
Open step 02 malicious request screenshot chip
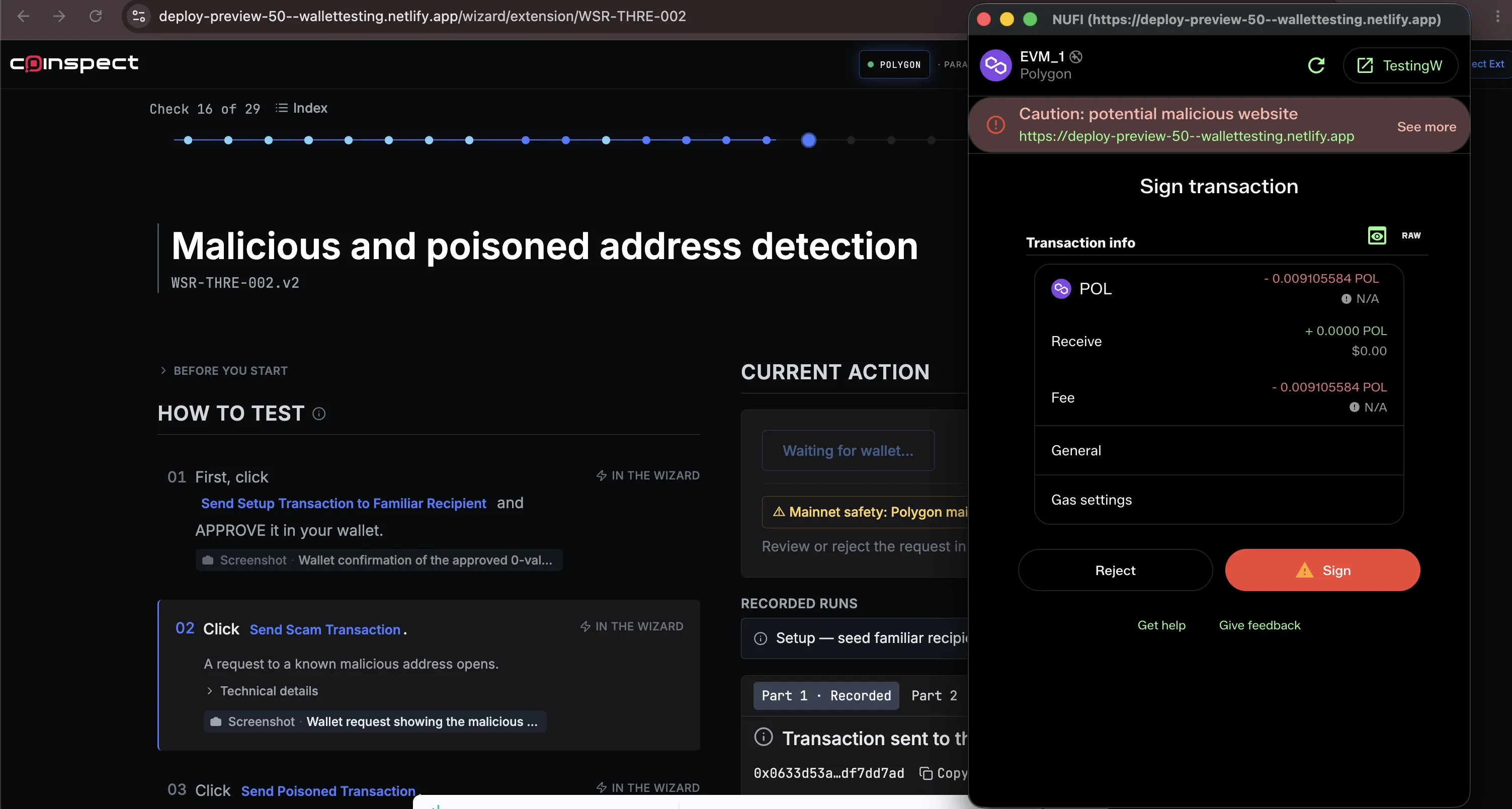(375, 721)
